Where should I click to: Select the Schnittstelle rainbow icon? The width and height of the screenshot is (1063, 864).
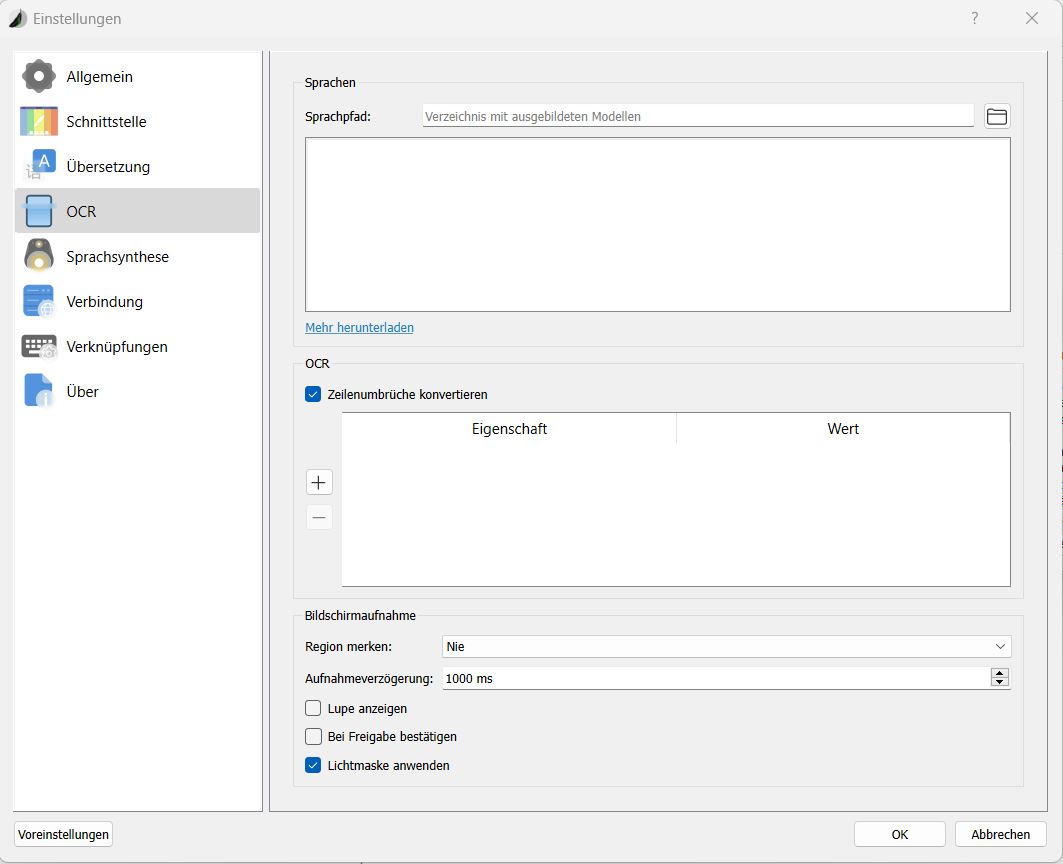pyautogui.click(x=39, y=122)
